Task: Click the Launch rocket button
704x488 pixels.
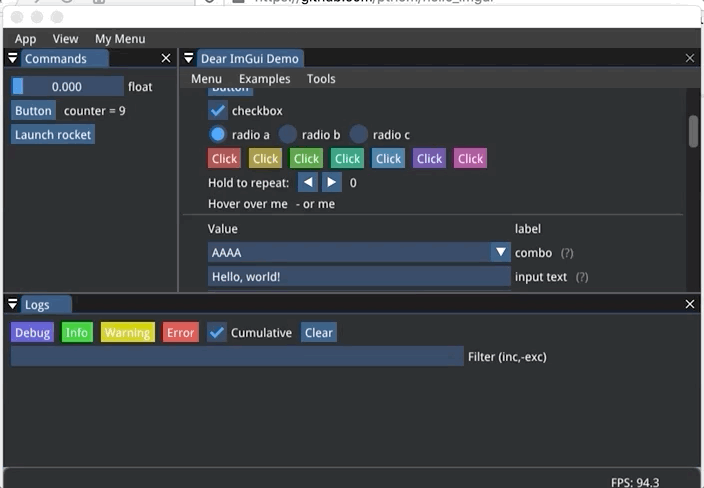Action: [x=53, y=135]
